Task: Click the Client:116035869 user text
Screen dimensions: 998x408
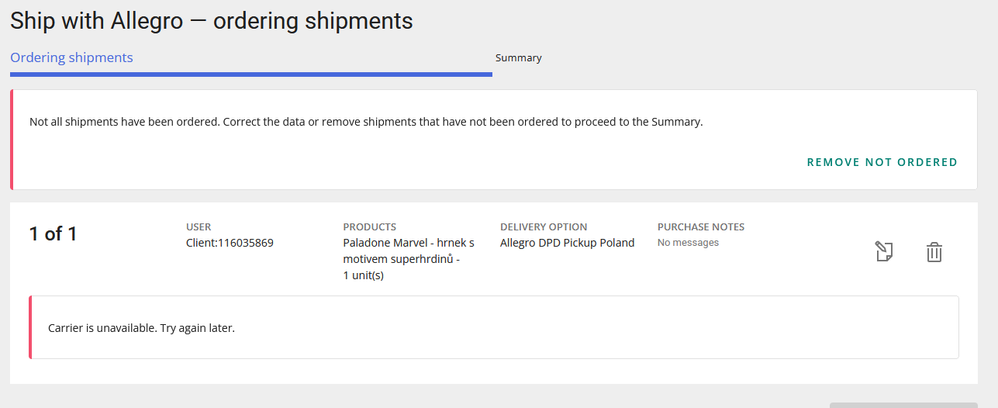Action: pyautogui.click(x=230, y=243)
